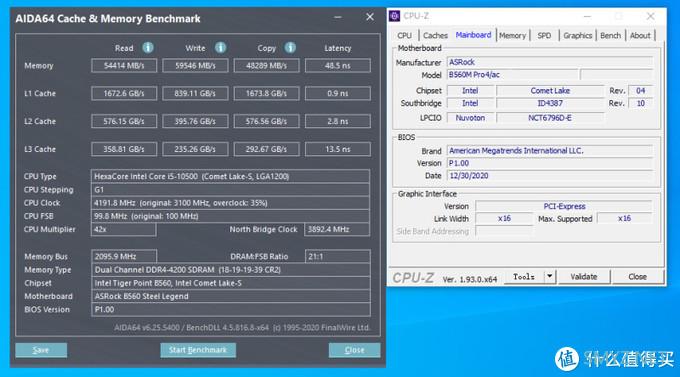
Task: Click the Start Benchmark button
Action: (x=198, y=350)
